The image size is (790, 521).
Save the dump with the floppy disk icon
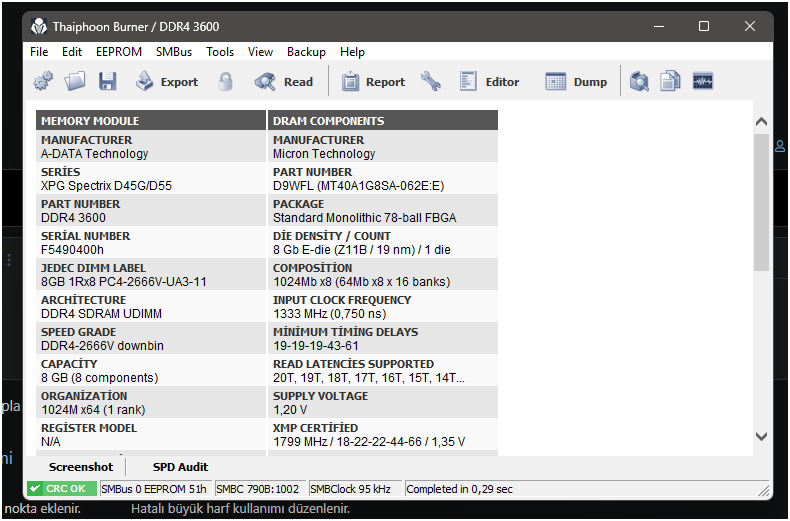click(x=108, y=81)
